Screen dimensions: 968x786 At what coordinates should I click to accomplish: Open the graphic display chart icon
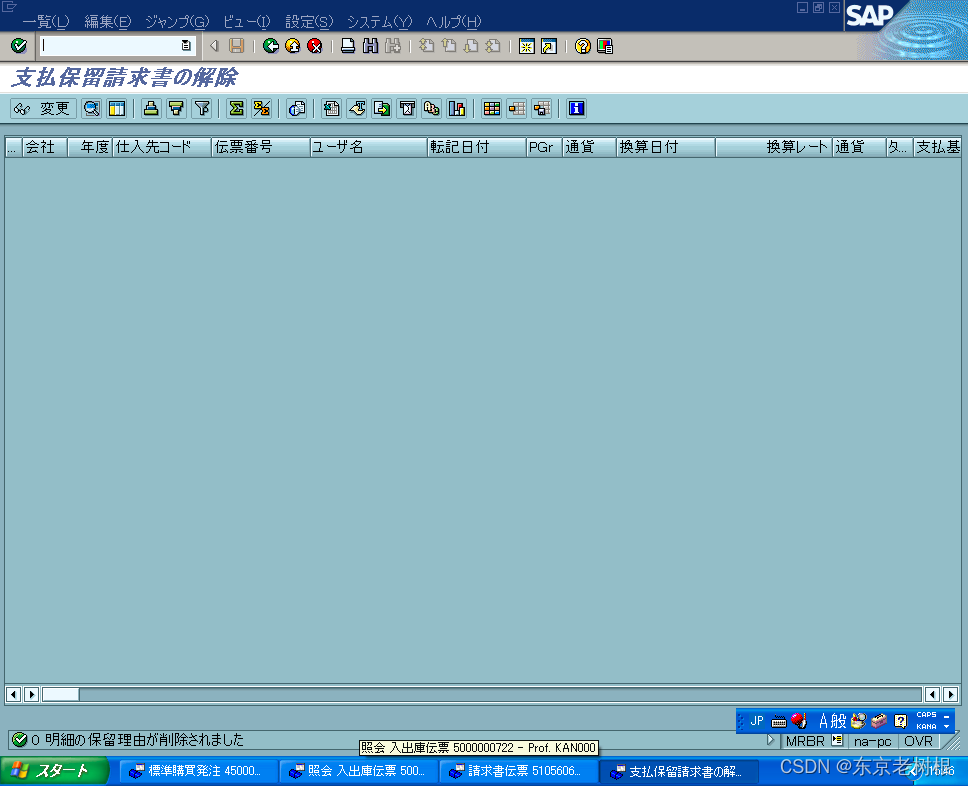456,108
